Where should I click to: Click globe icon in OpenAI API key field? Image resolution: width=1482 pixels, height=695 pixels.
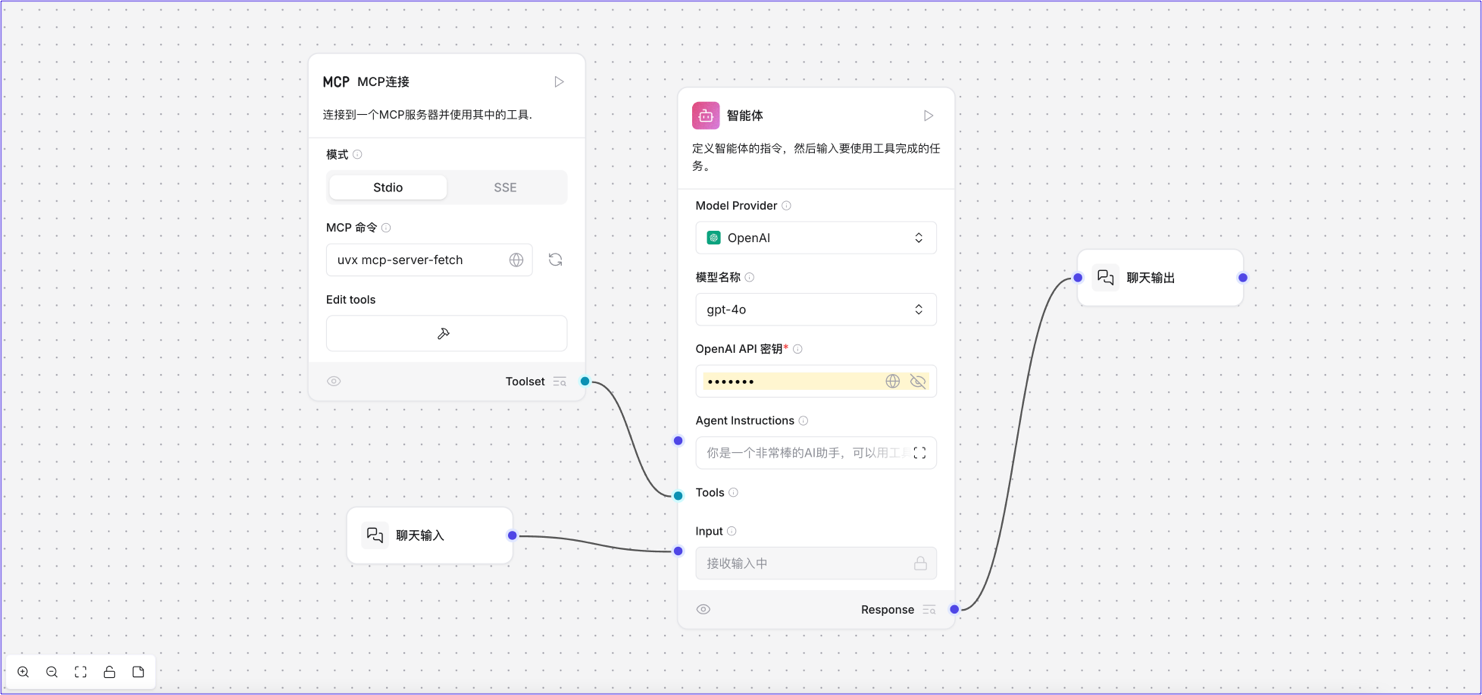892,381
